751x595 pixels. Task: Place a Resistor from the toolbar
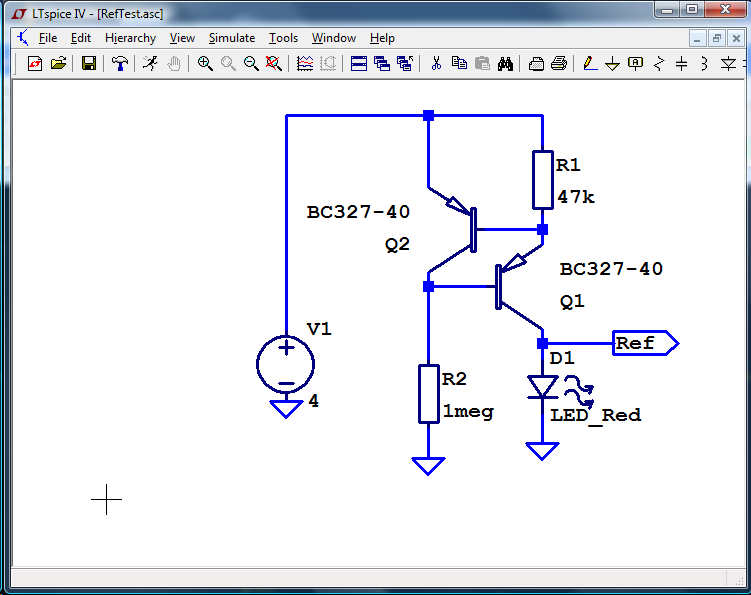[x=659, y=63]
